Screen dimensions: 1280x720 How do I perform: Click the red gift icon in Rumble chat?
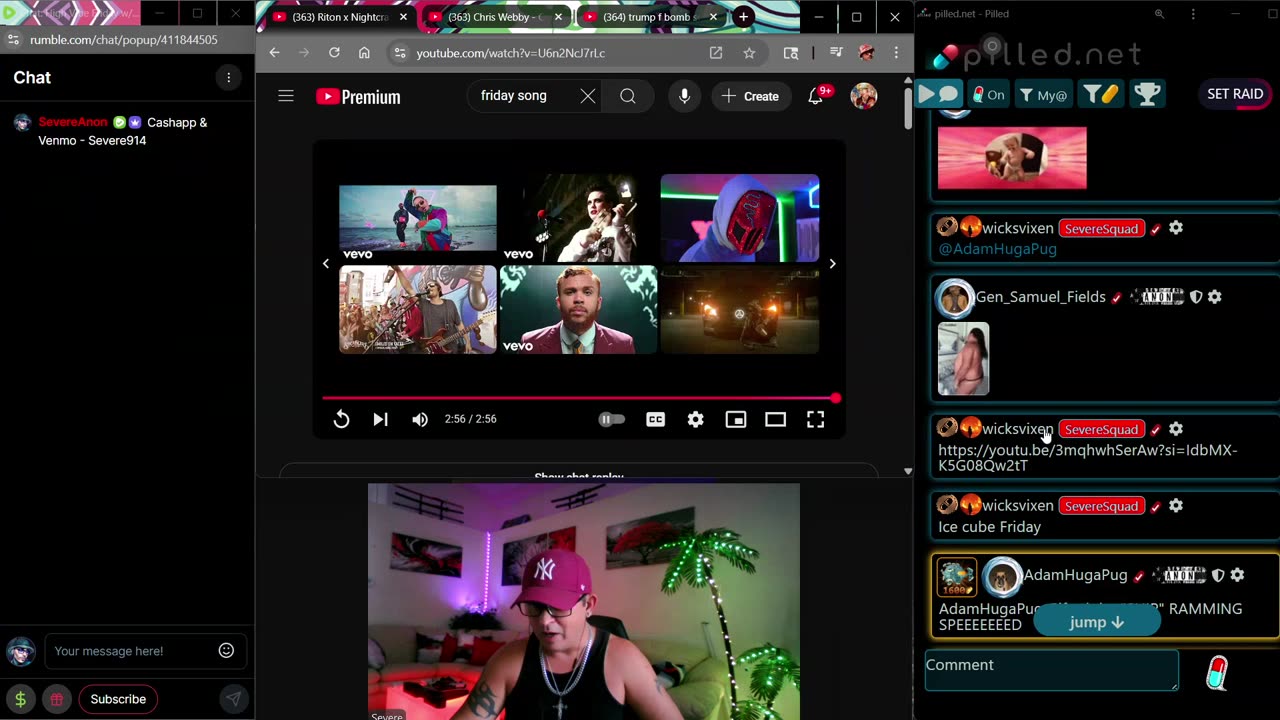(57, 699)
